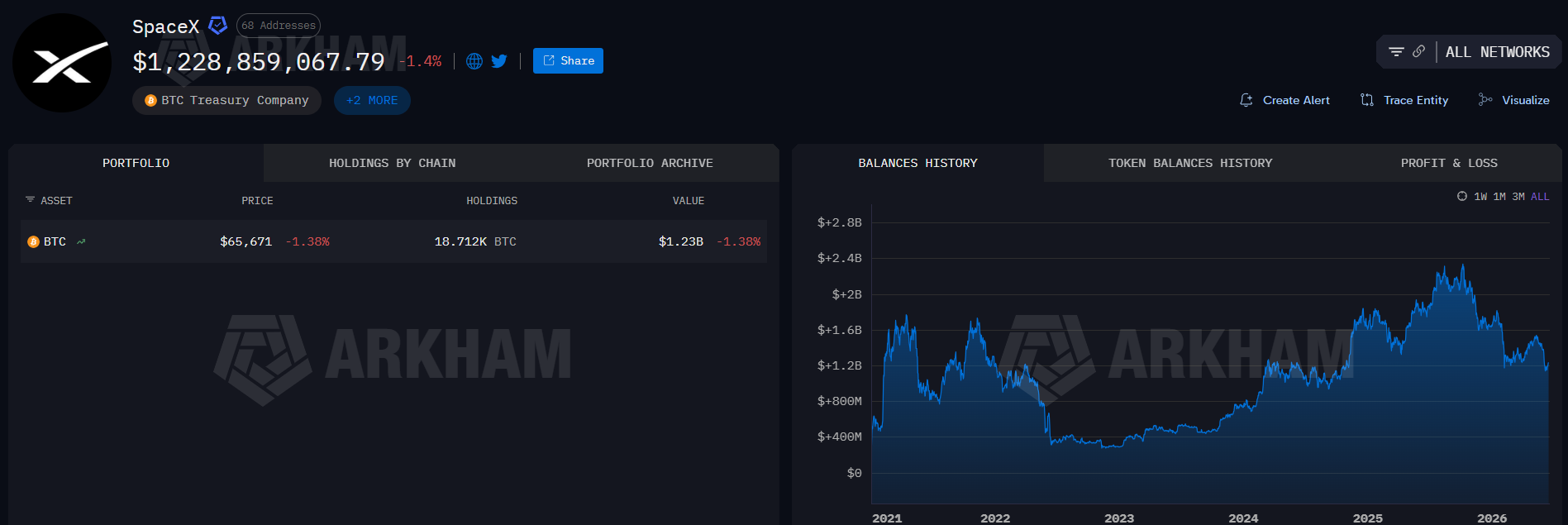Switch to the Holdings By Chain tab
Image resolution: width=1568 pixels, height=525 pixels.
393,163
